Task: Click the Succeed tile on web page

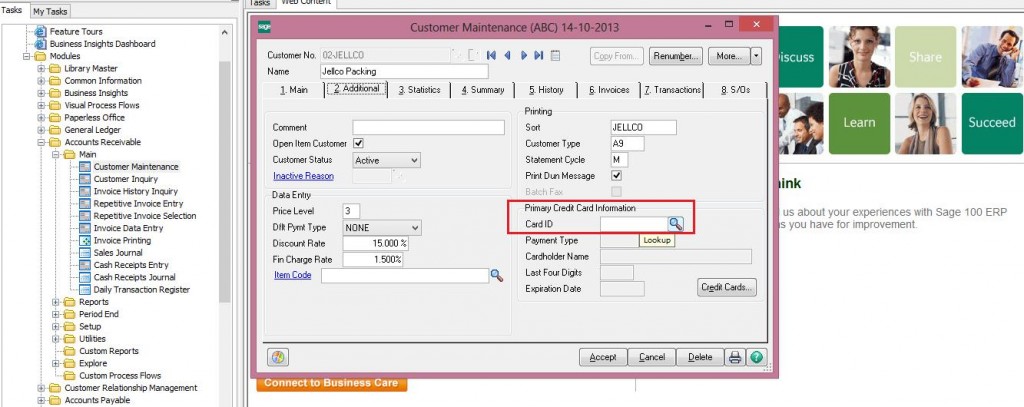Action: [991, 123]
